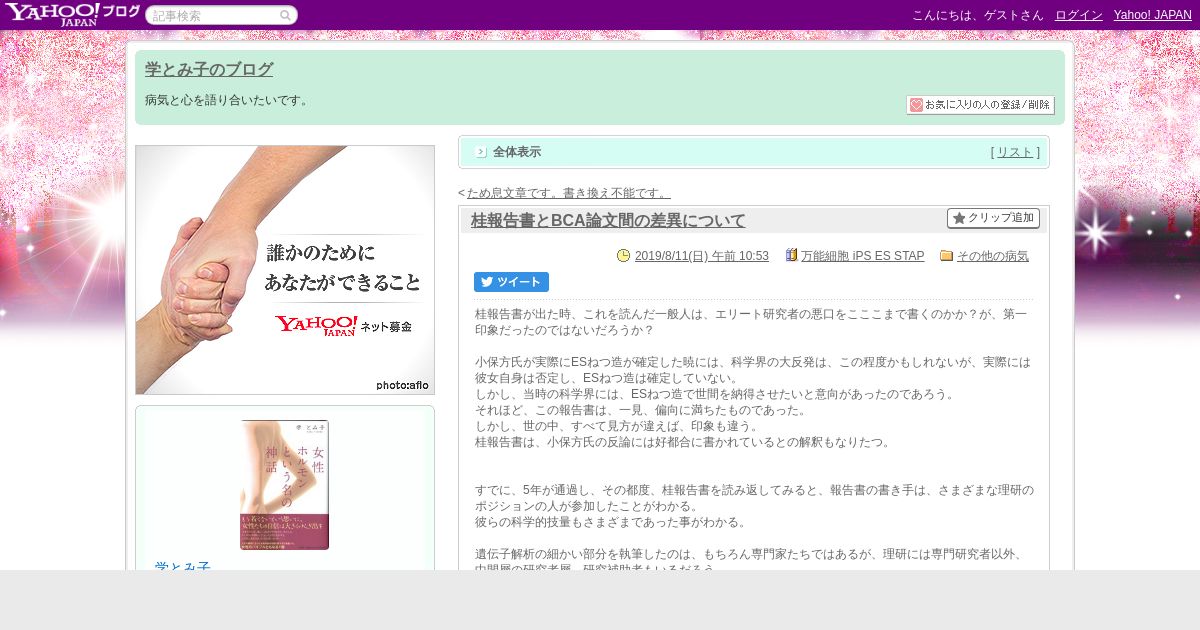Click the こんにちは、ゲストさん greeting text
Image resolution: width=1200 pixels, height=630 pixels.
point(978,15)
